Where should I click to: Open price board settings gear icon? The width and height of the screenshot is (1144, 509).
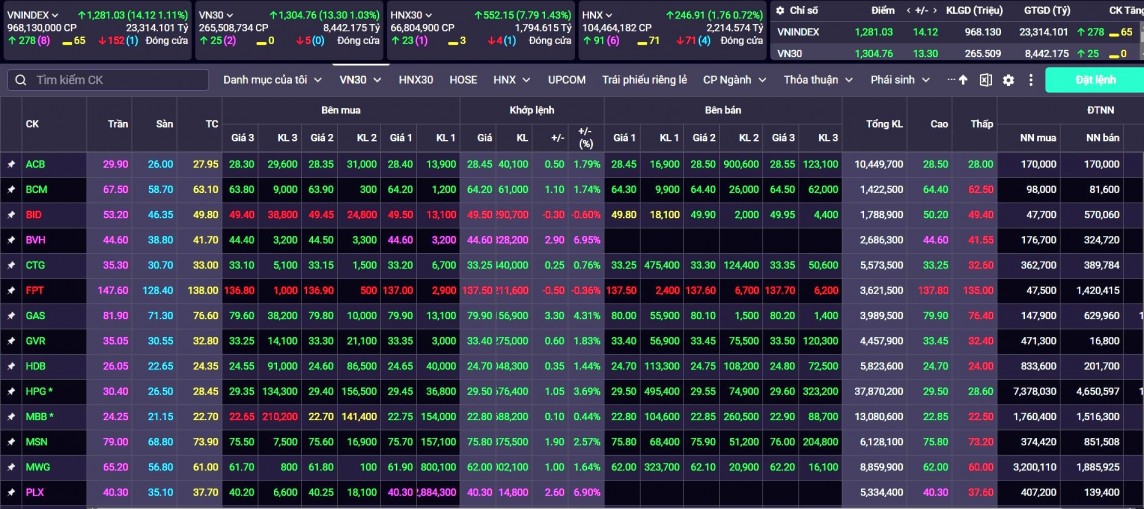1008,80
